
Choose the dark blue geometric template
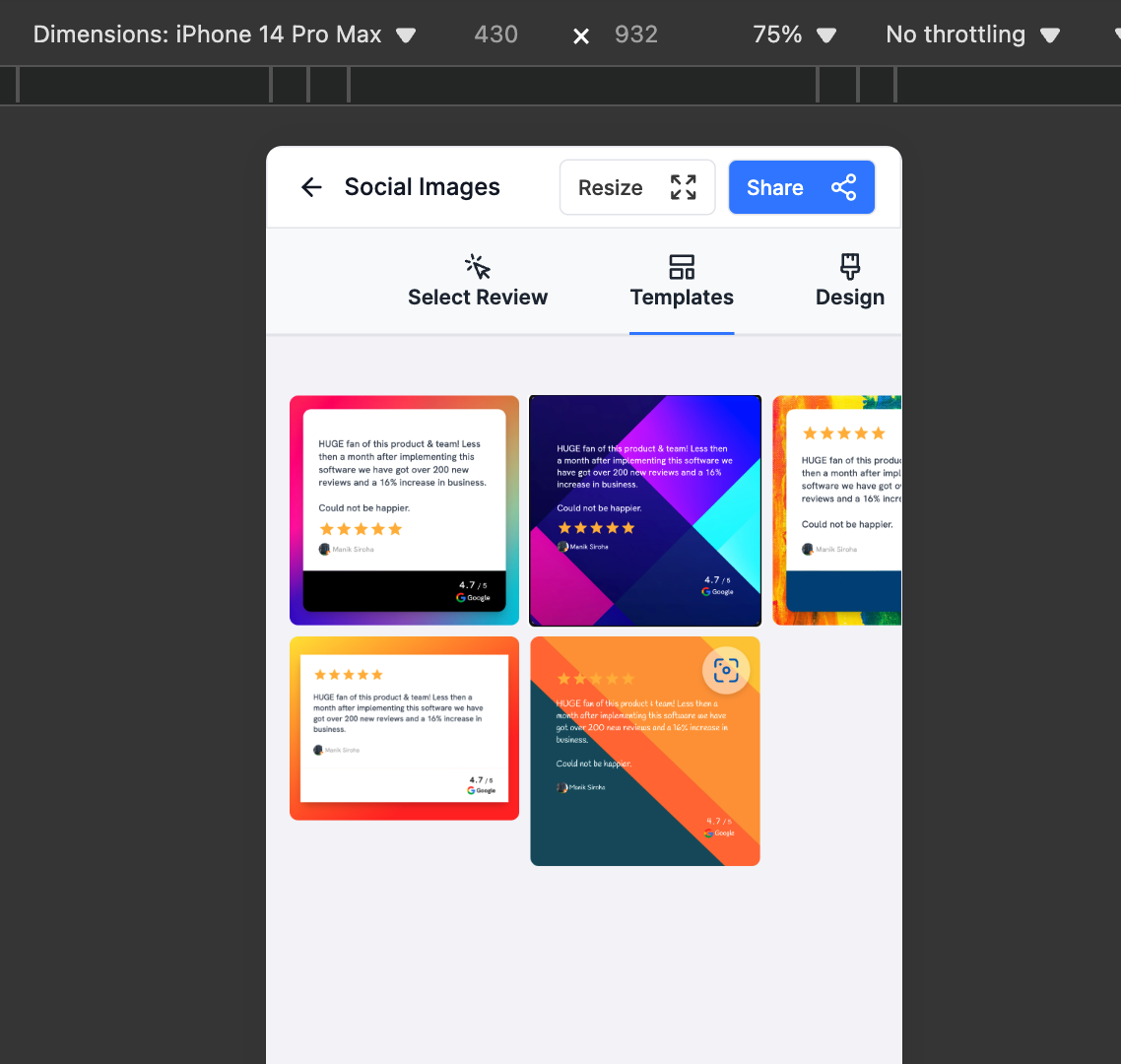tap(645, 510)
